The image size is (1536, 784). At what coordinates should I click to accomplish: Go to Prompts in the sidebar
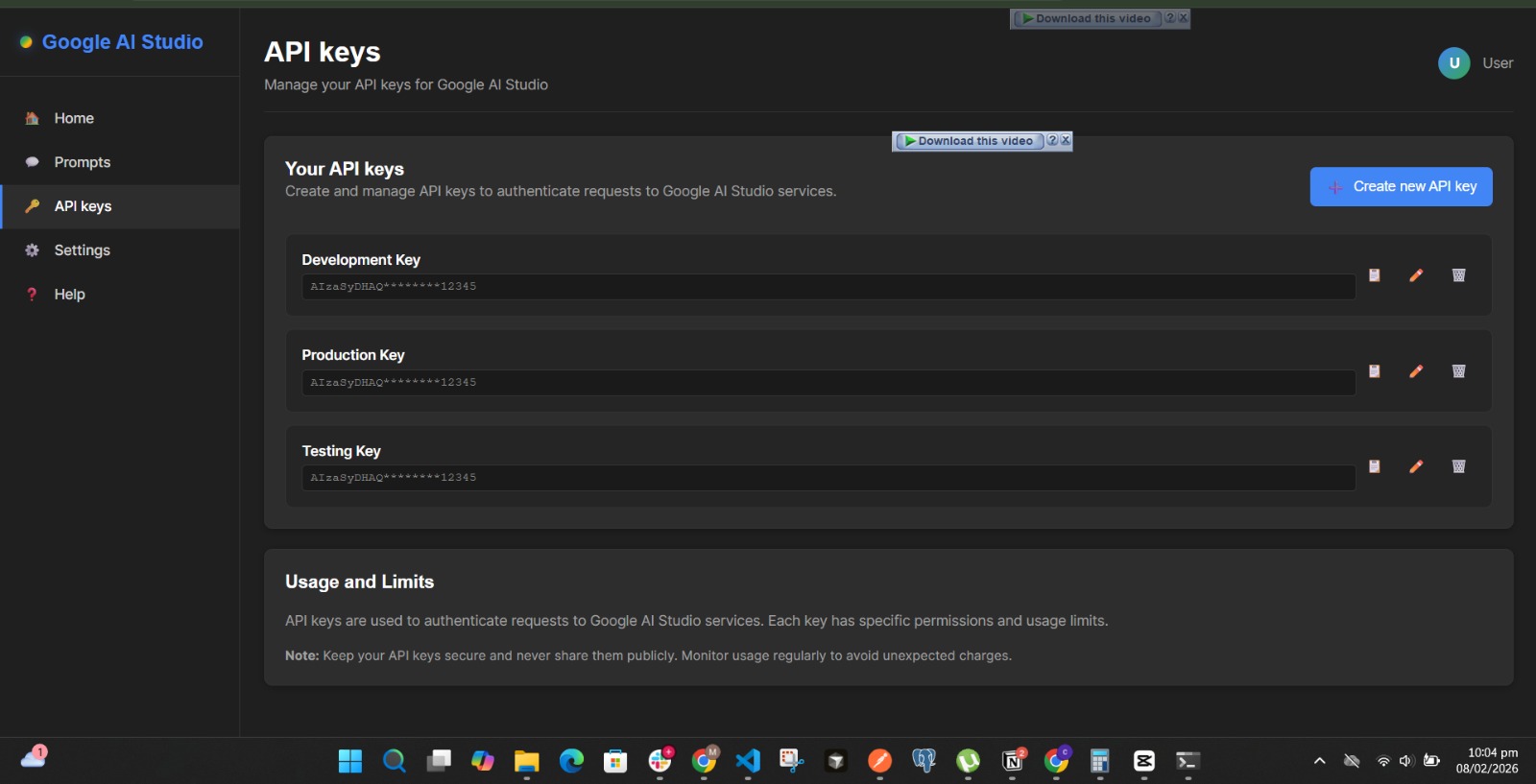pos(120,162)
